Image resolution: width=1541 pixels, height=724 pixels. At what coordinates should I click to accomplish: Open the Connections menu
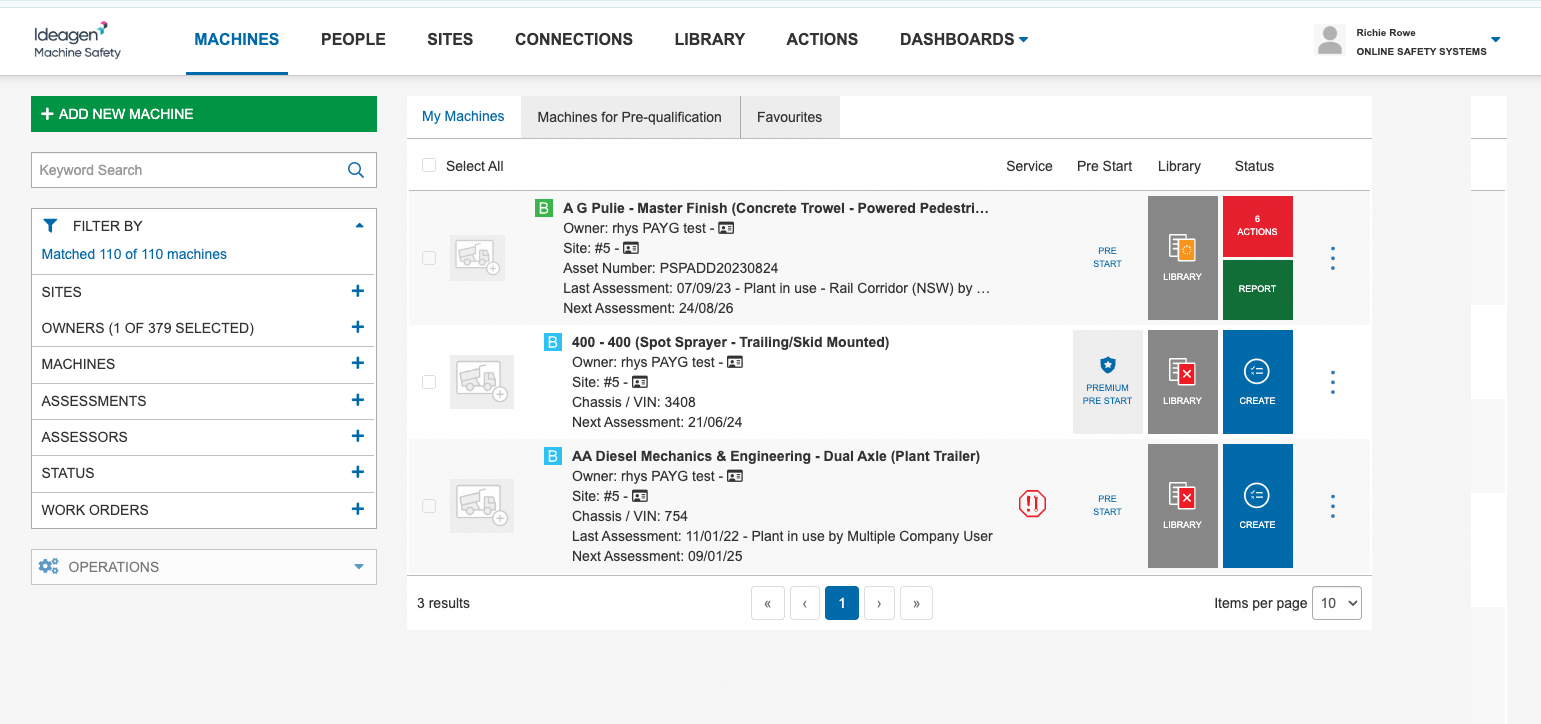pyautogui.click(x=574, y=39)
